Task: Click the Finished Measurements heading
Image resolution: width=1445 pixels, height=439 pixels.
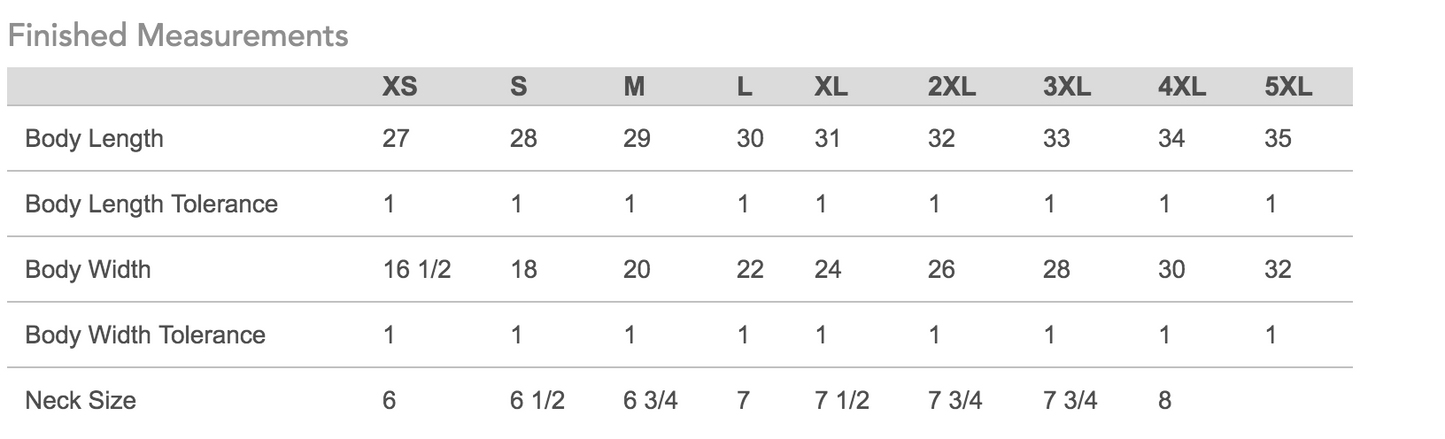Action: point(178,36)
